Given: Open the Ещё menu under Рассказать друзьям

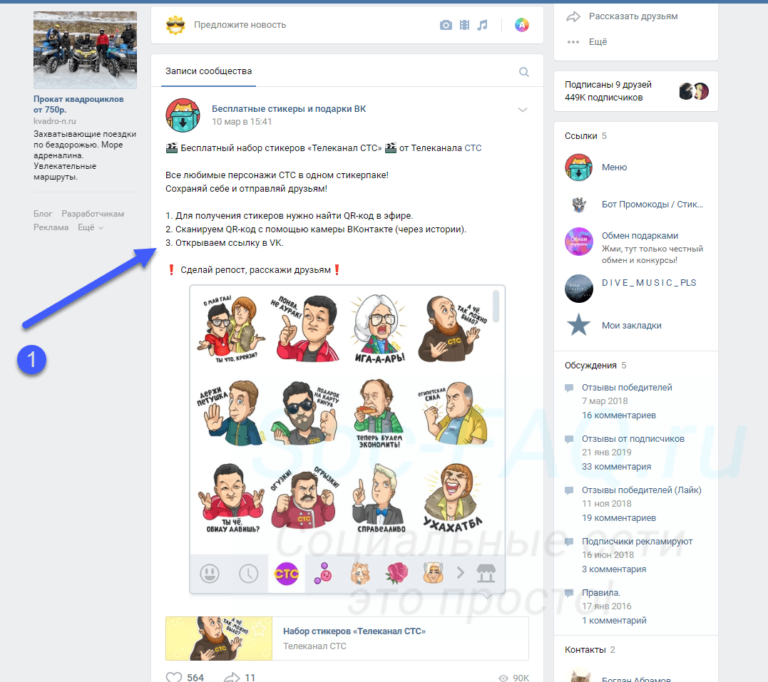Looking at the screenshot, I should 598,42.
